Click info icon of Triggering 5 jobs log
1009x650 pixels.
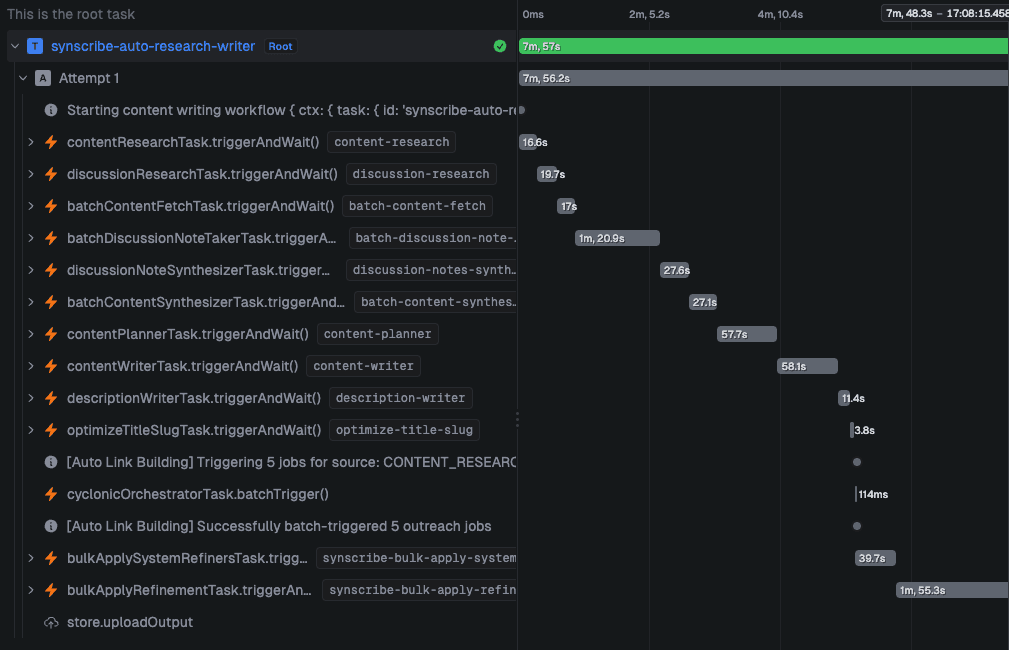pos(51,462)
